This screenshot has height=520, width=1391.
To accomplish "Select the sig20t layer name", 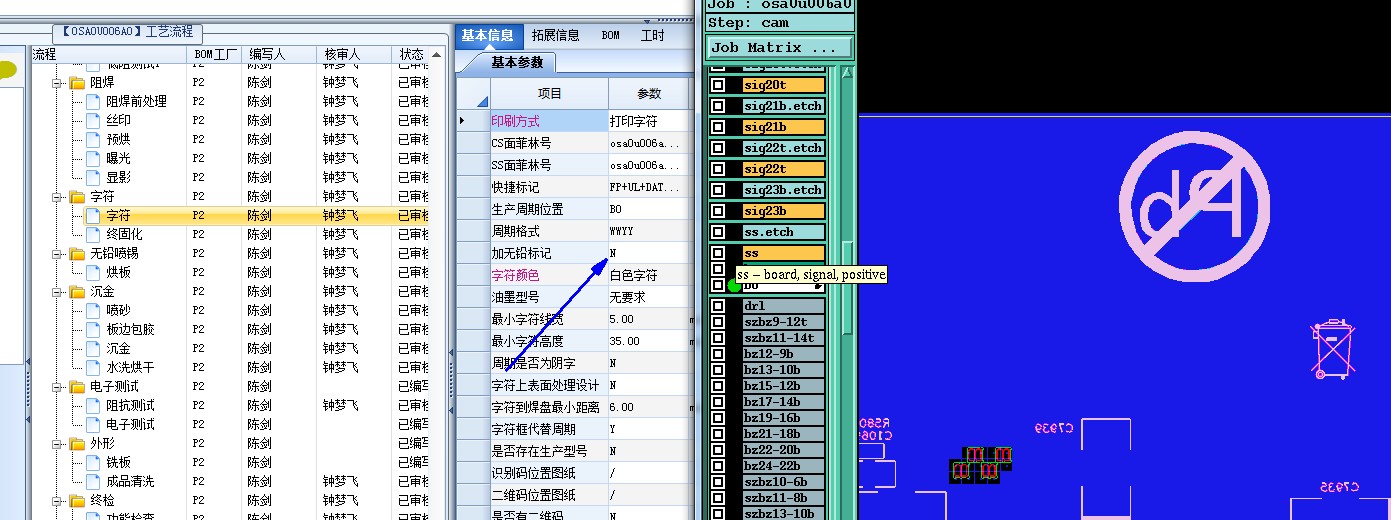I will tap(783, 85).
